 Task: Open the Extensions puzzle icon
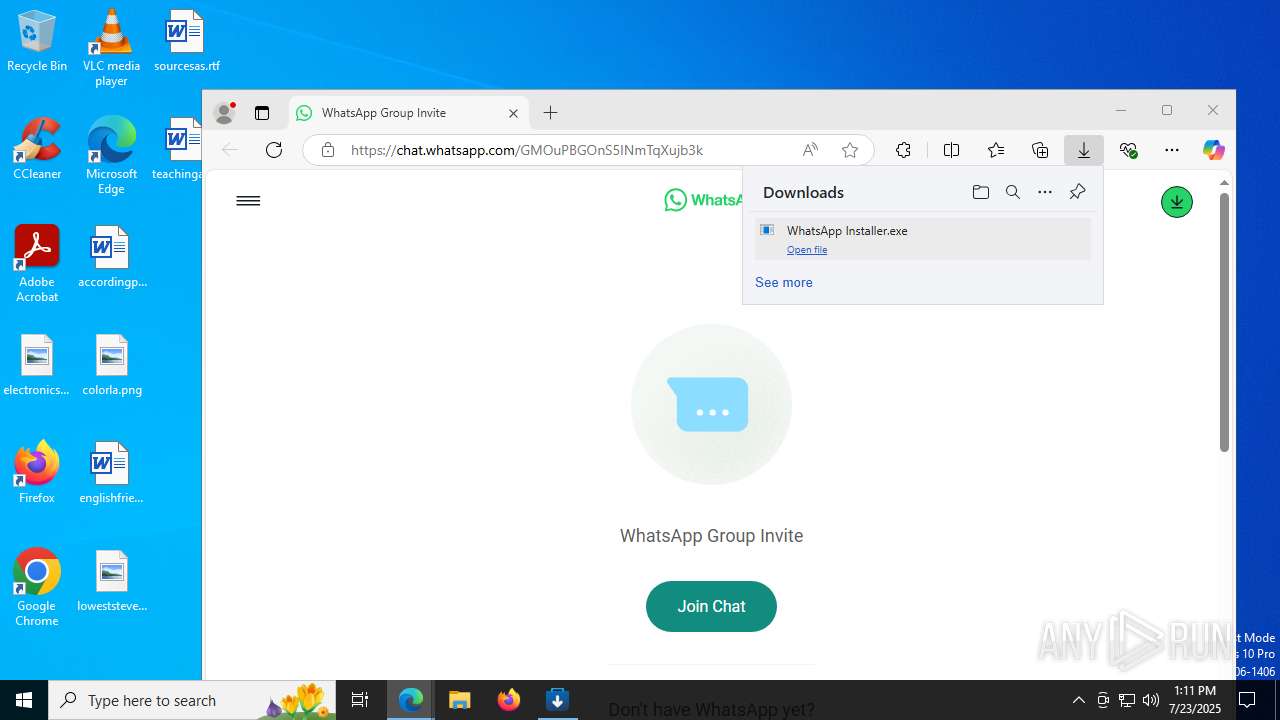tap(903, 150)
